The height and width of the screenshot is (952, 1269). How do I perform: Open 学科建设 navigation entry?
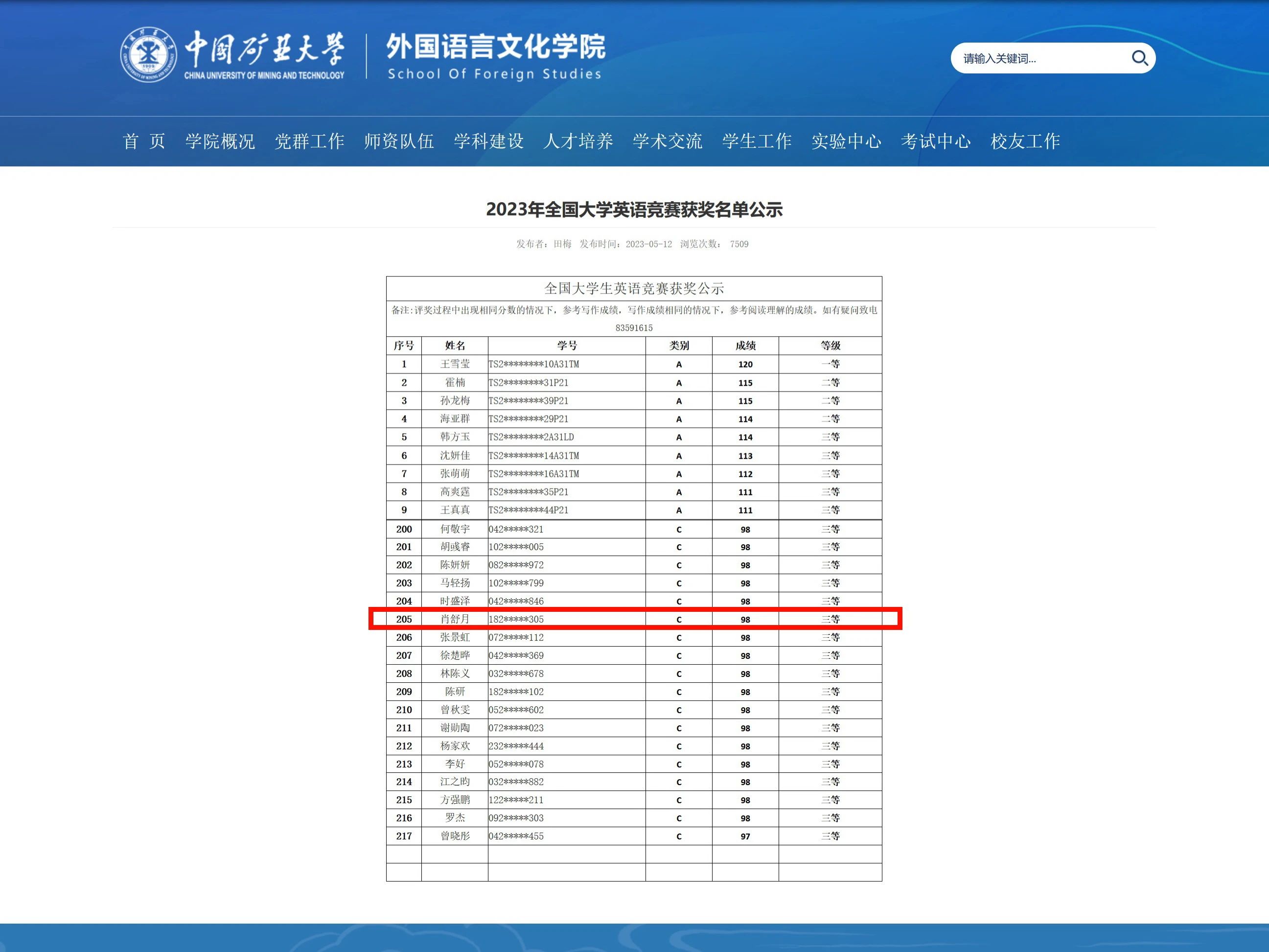(488, 141)
